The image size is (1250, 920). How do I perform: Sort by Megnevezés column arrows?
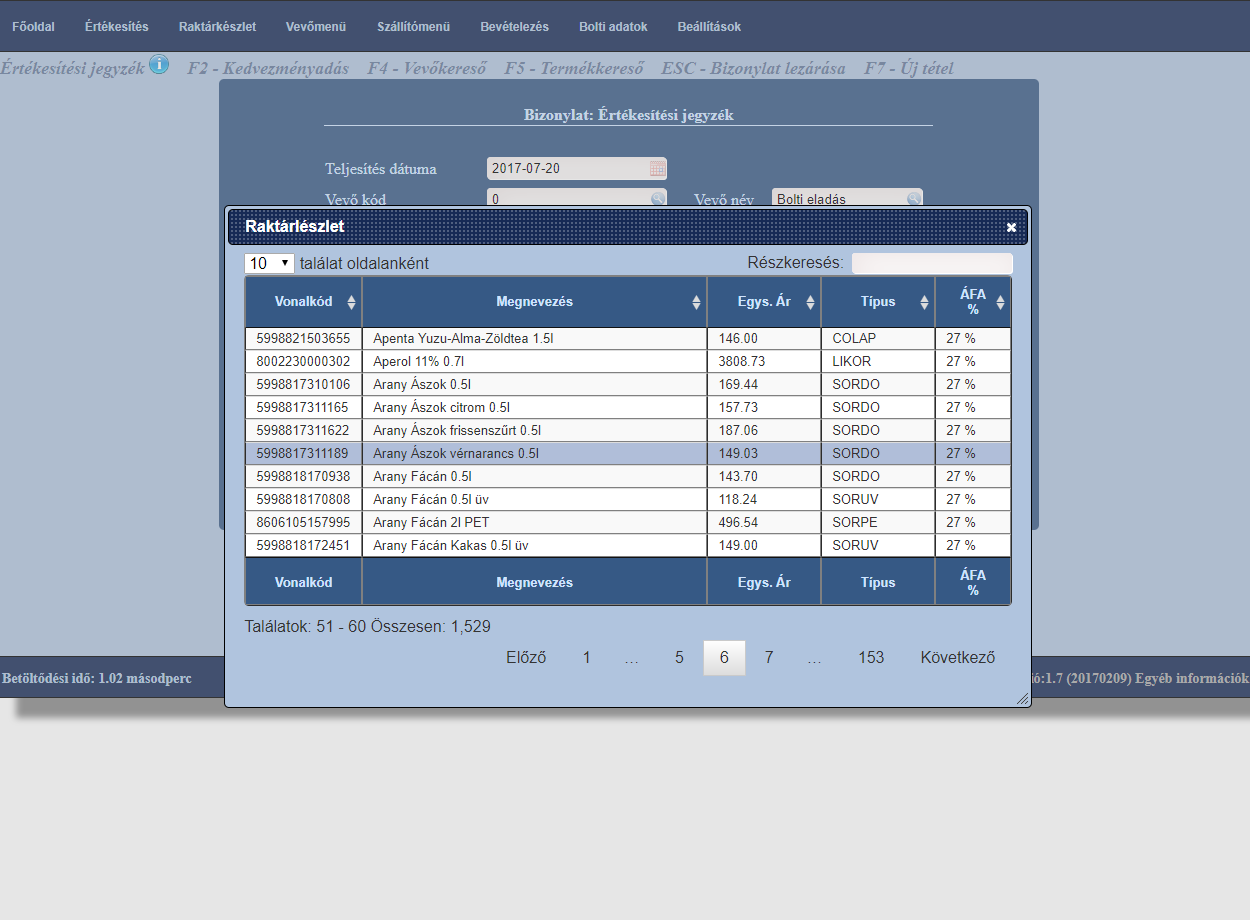696,302
